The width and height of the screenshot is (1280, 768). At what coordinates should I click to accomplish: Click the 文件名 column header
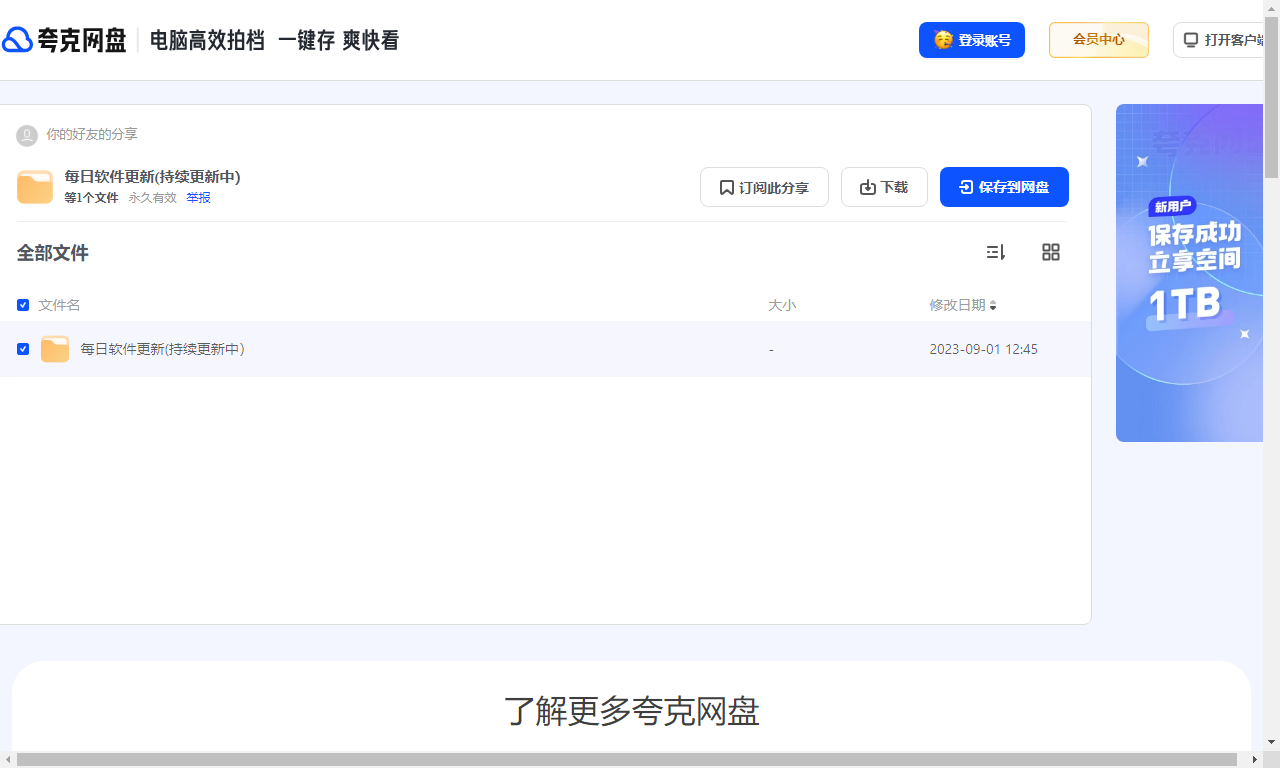[59, 305]
